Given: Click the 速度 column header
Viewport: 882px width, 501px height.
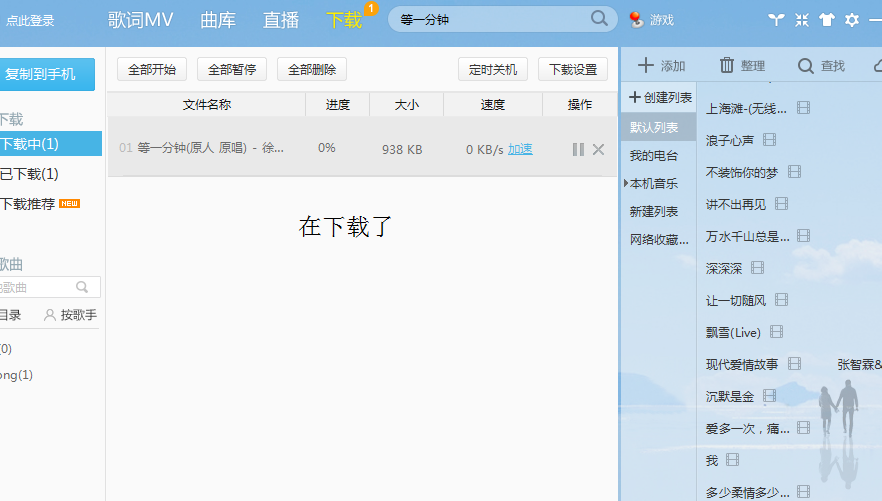Looking at the screenshot, I should click(x=493, y=105).
